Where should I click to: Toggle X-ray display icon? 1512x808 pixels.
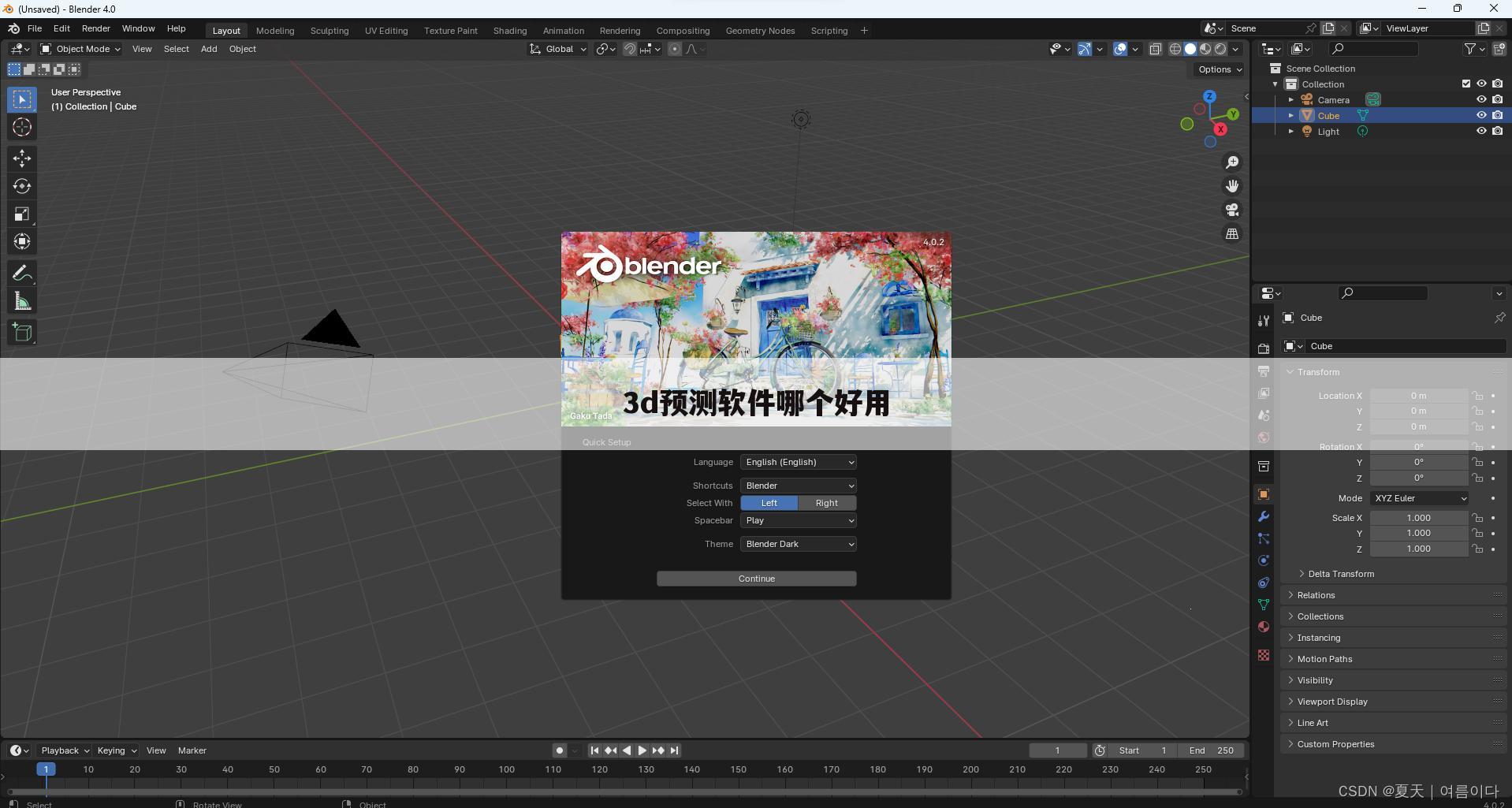point(1156,49)
